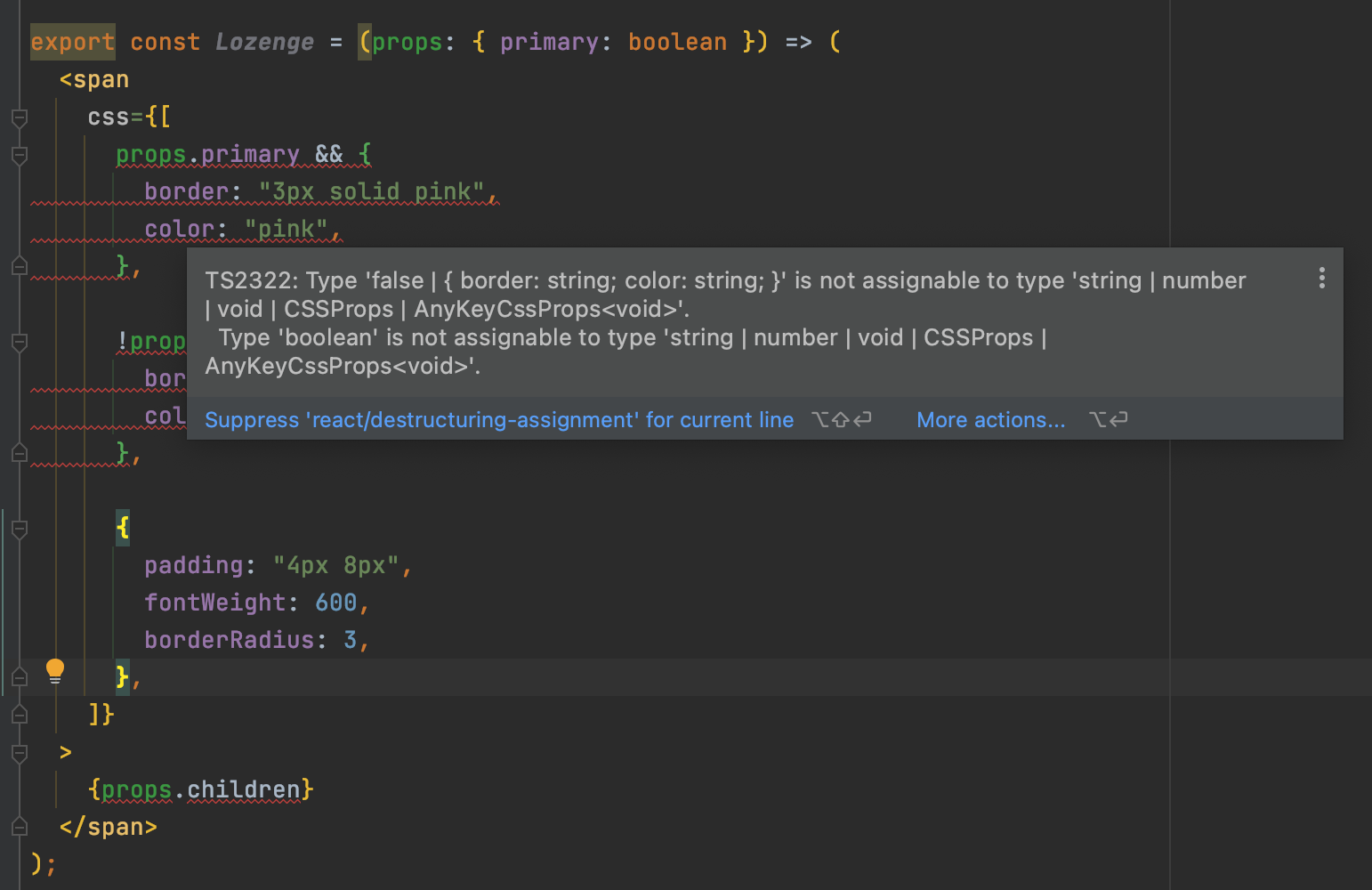Click the Lozenge component name
Viewport: 1372px width, 890px height.
264,42
